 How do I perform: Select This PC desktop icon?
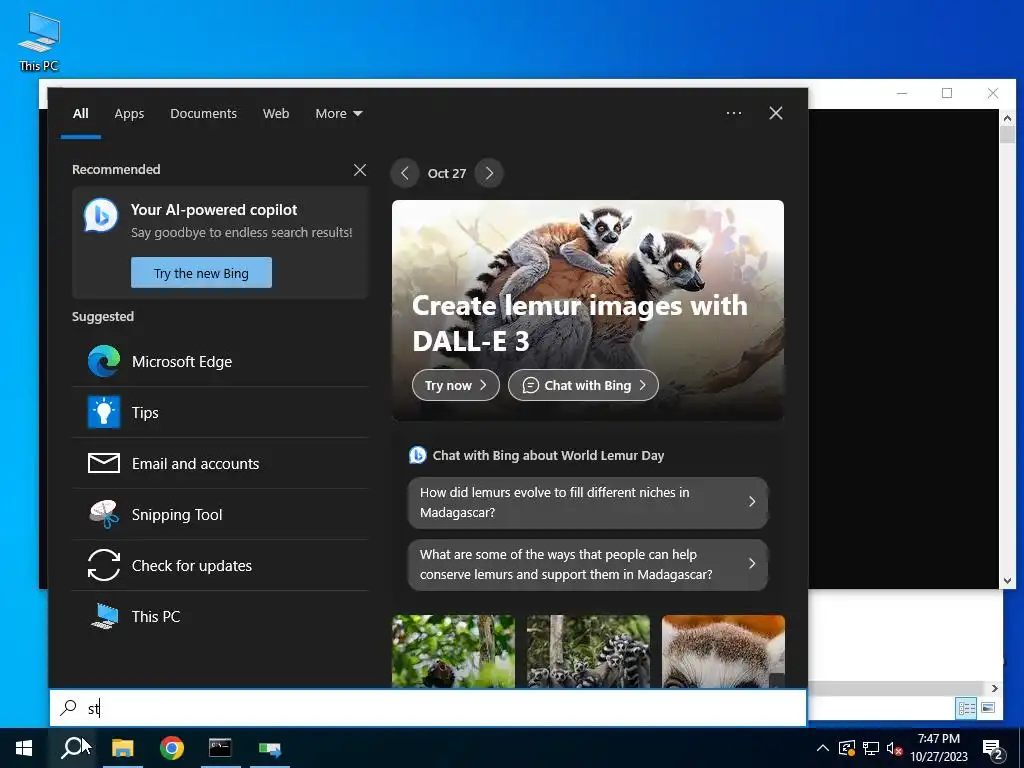[39, 42]
